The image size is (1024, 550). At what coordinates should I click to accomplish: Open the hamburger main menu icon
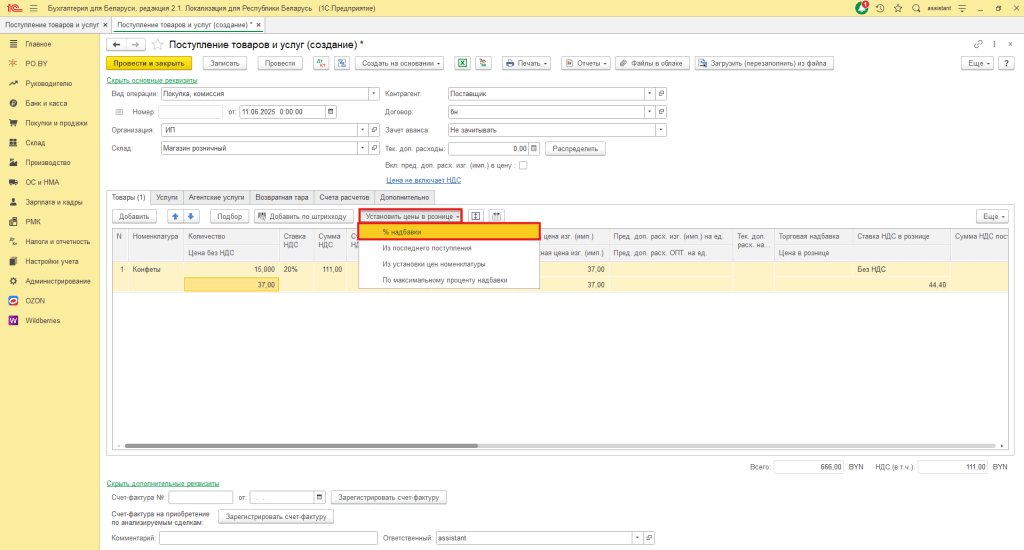tap(33, 8)
